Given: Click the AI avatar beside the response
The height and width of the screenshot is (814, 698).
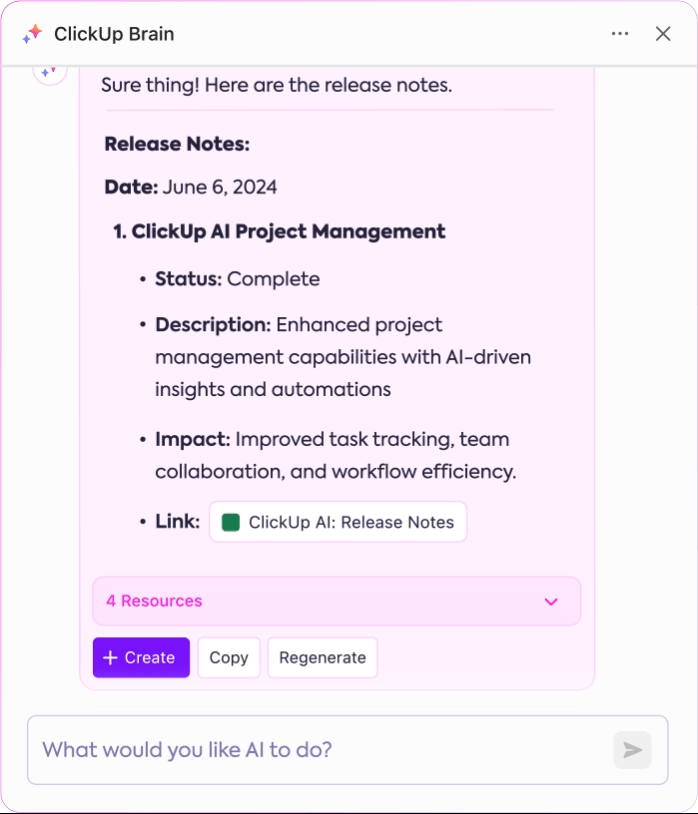Looking at the screenshot, I should point(50,72).
